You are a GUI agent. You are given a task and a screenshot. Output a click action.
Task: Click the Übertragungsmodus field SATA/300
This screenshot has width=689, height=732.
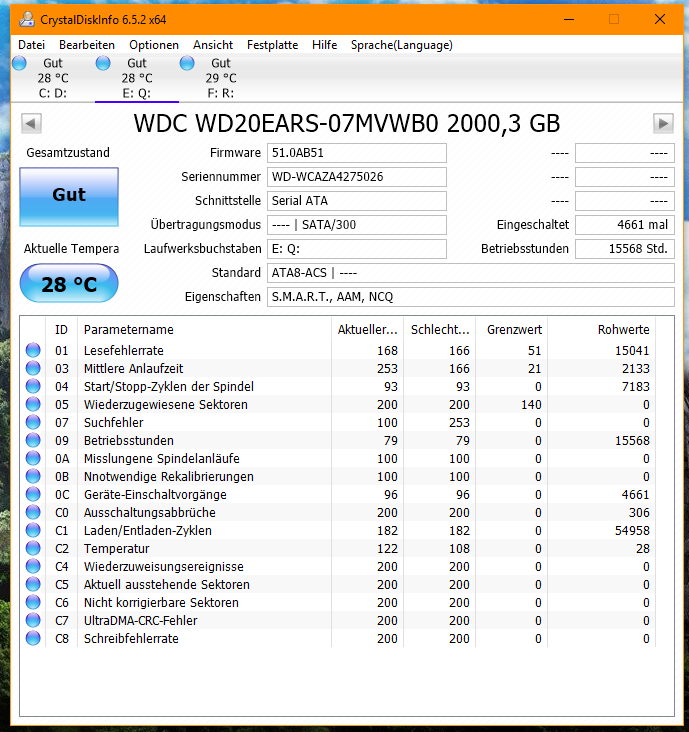pos(357,225)
